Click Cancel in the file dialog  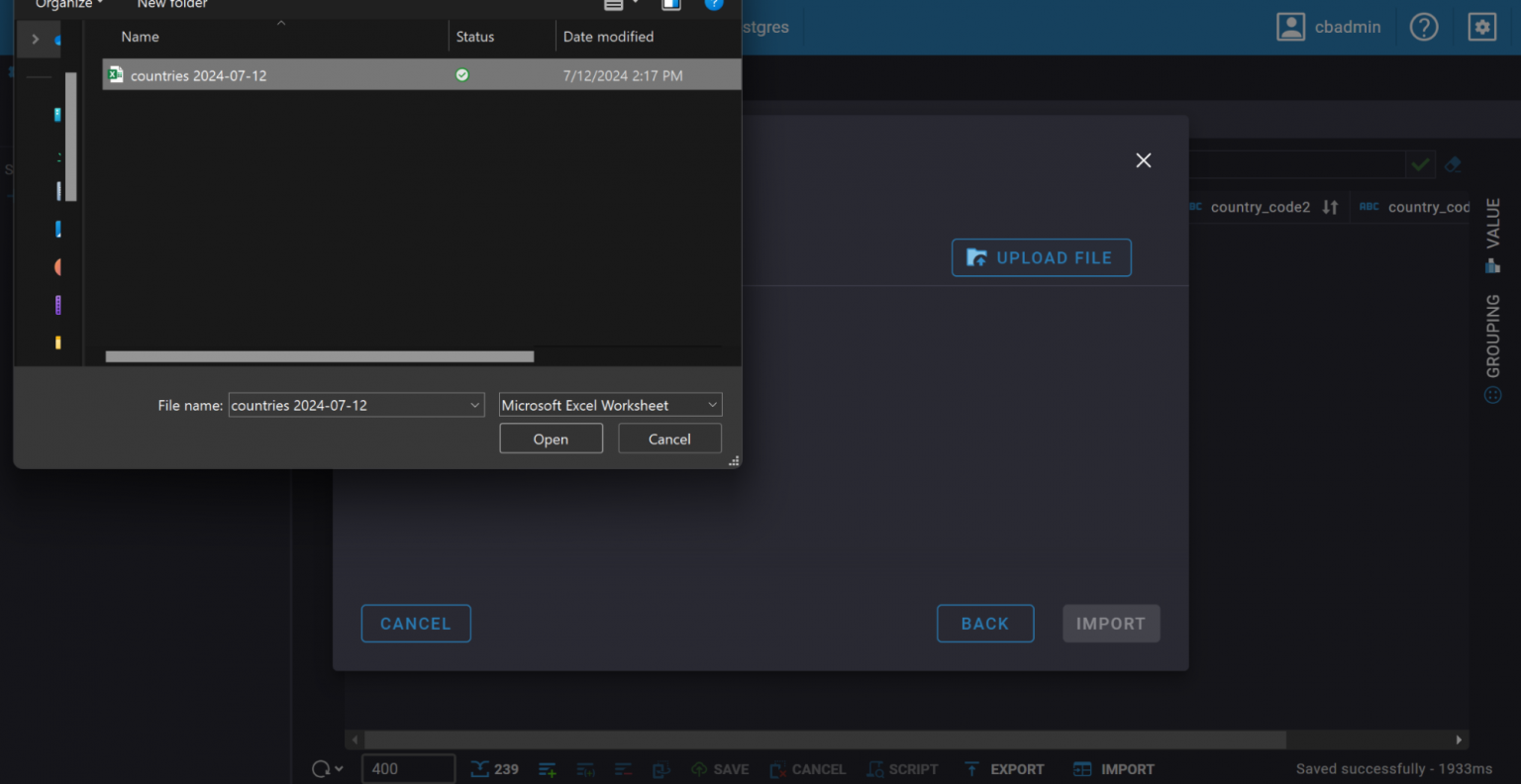(x=669, y=439)
